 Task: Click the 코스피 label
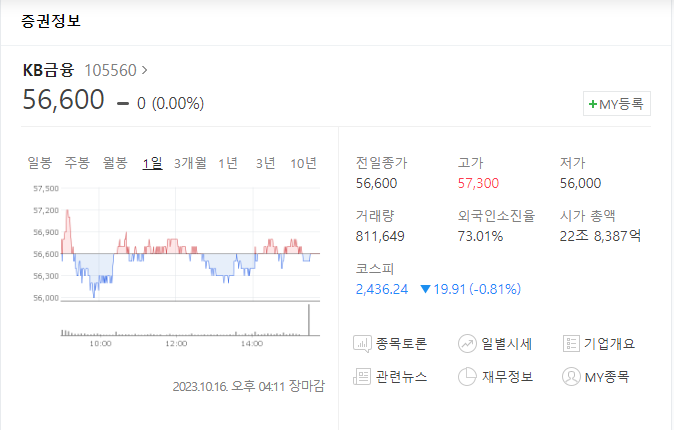point(375,269)
